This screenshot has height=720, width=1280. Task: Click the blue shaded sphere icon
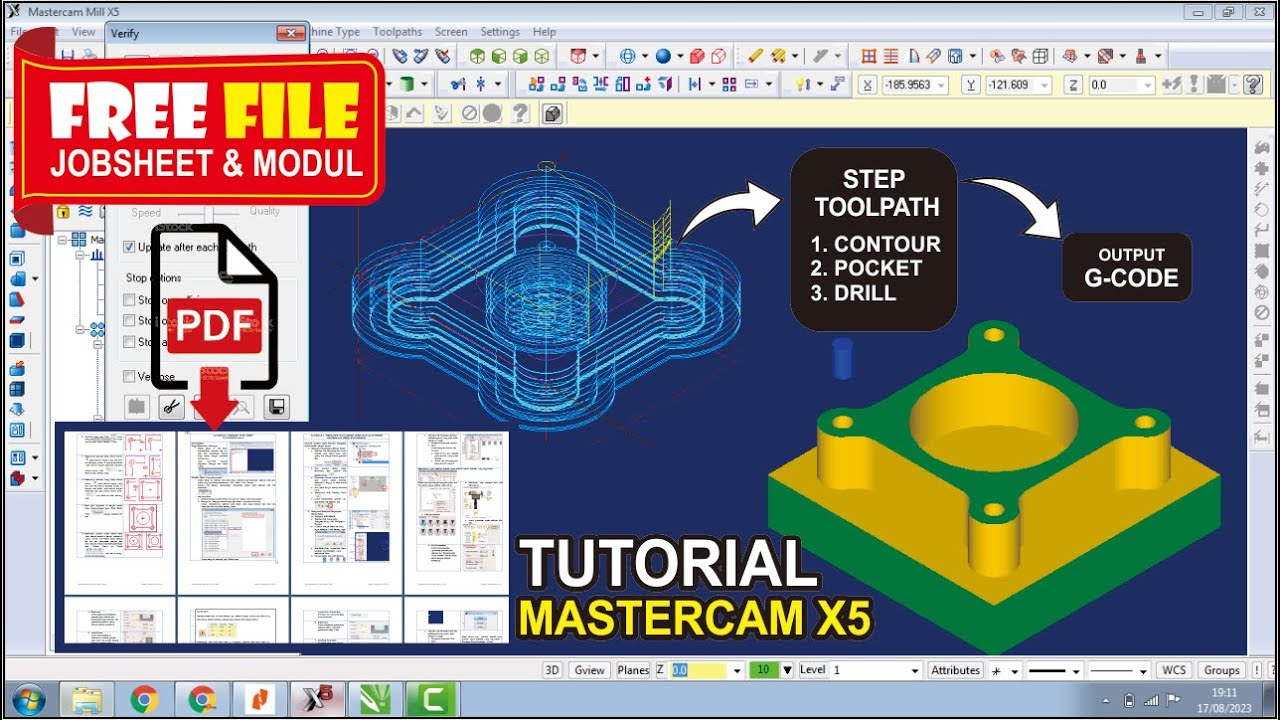pos(662,57)
